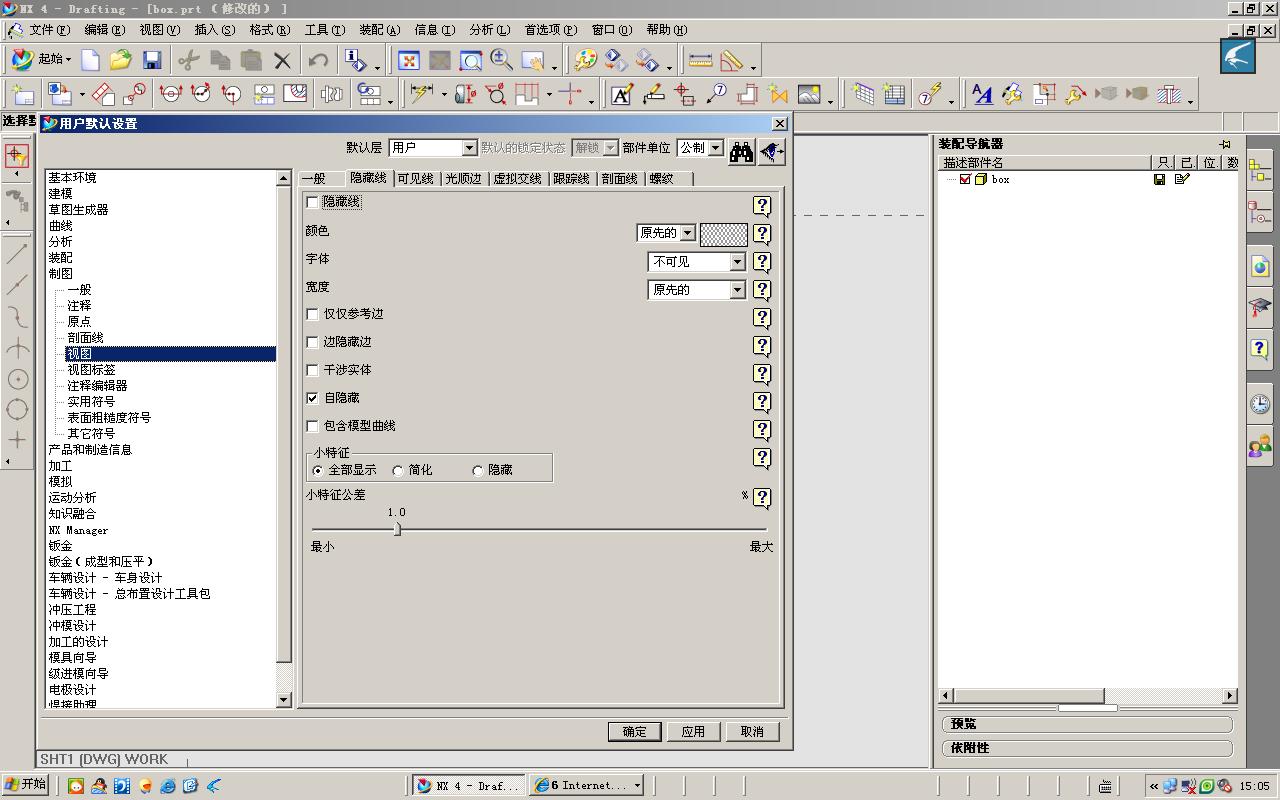The image size is (1280, 800).
Task: Click the New file icon
Action: pos(91,60)
